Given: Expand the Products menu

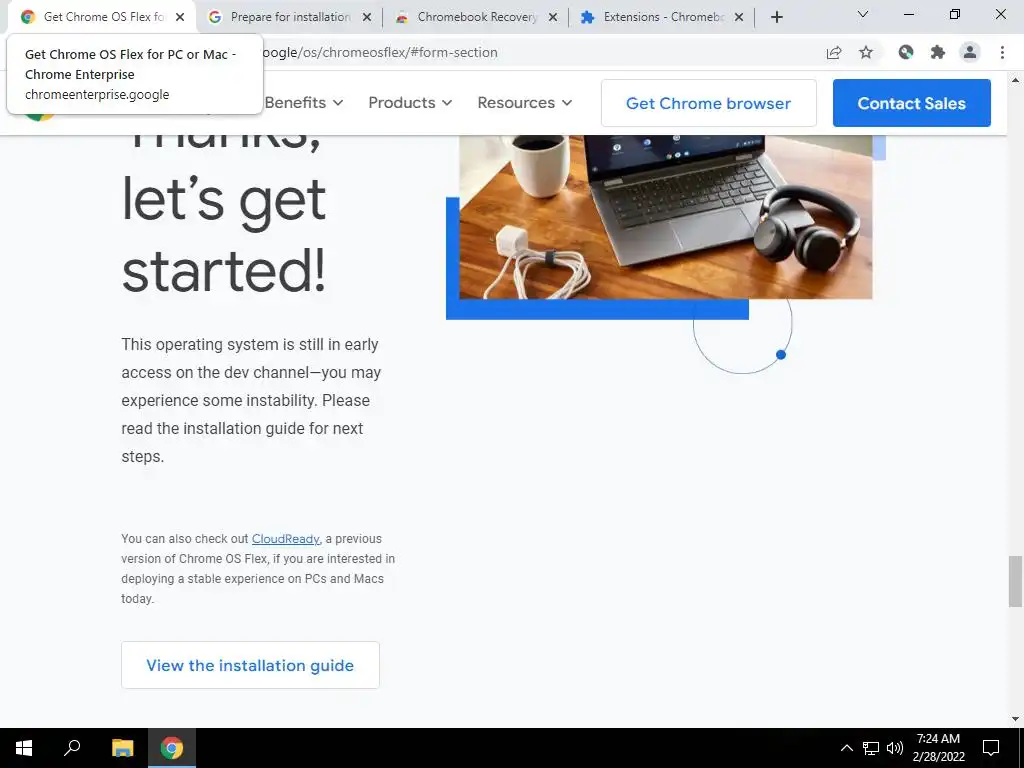Looking at the screenshot, I should click(410, 103).
